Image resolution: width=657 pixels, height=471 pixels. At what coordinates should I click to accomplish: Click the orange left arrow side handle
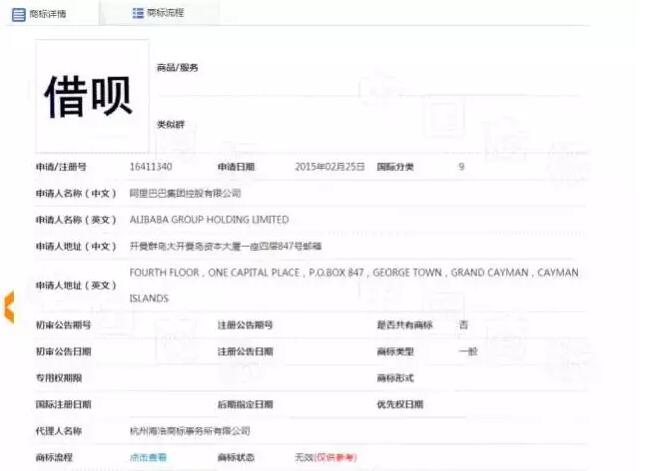[x=9, y=307]
